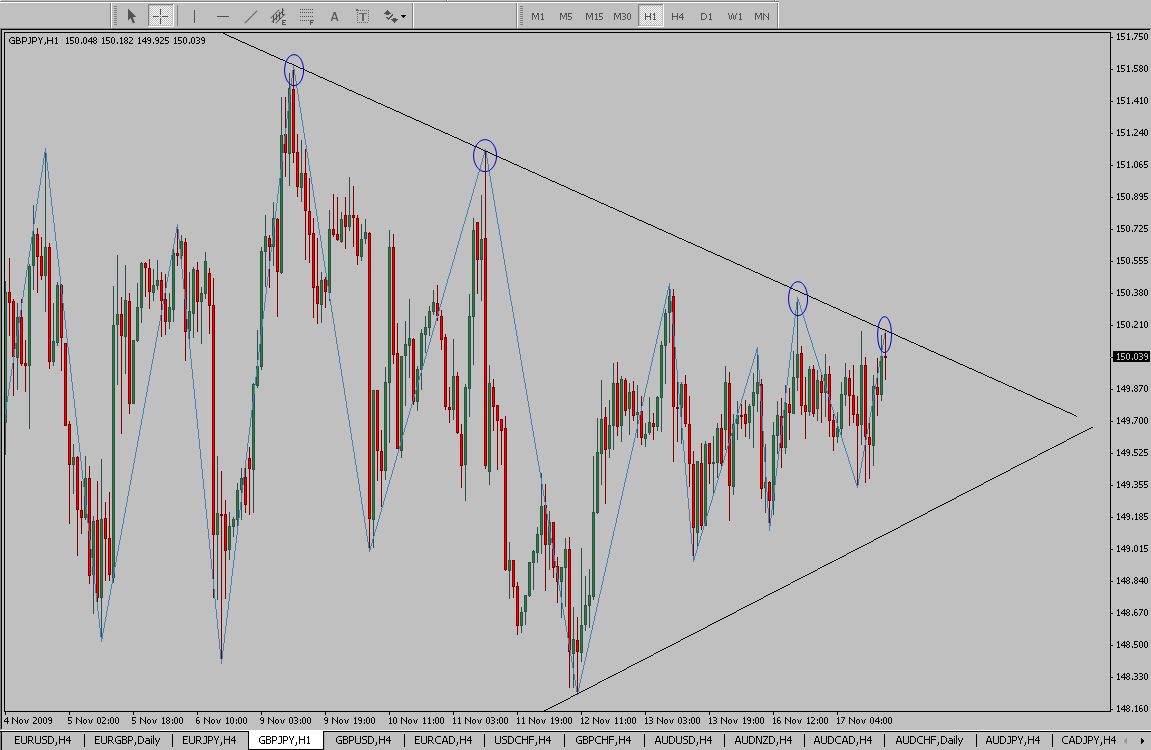This screenshot has width=1151, height=750.
Task: Pick the Fibonacci retracement tool
Action: point(307,16)
